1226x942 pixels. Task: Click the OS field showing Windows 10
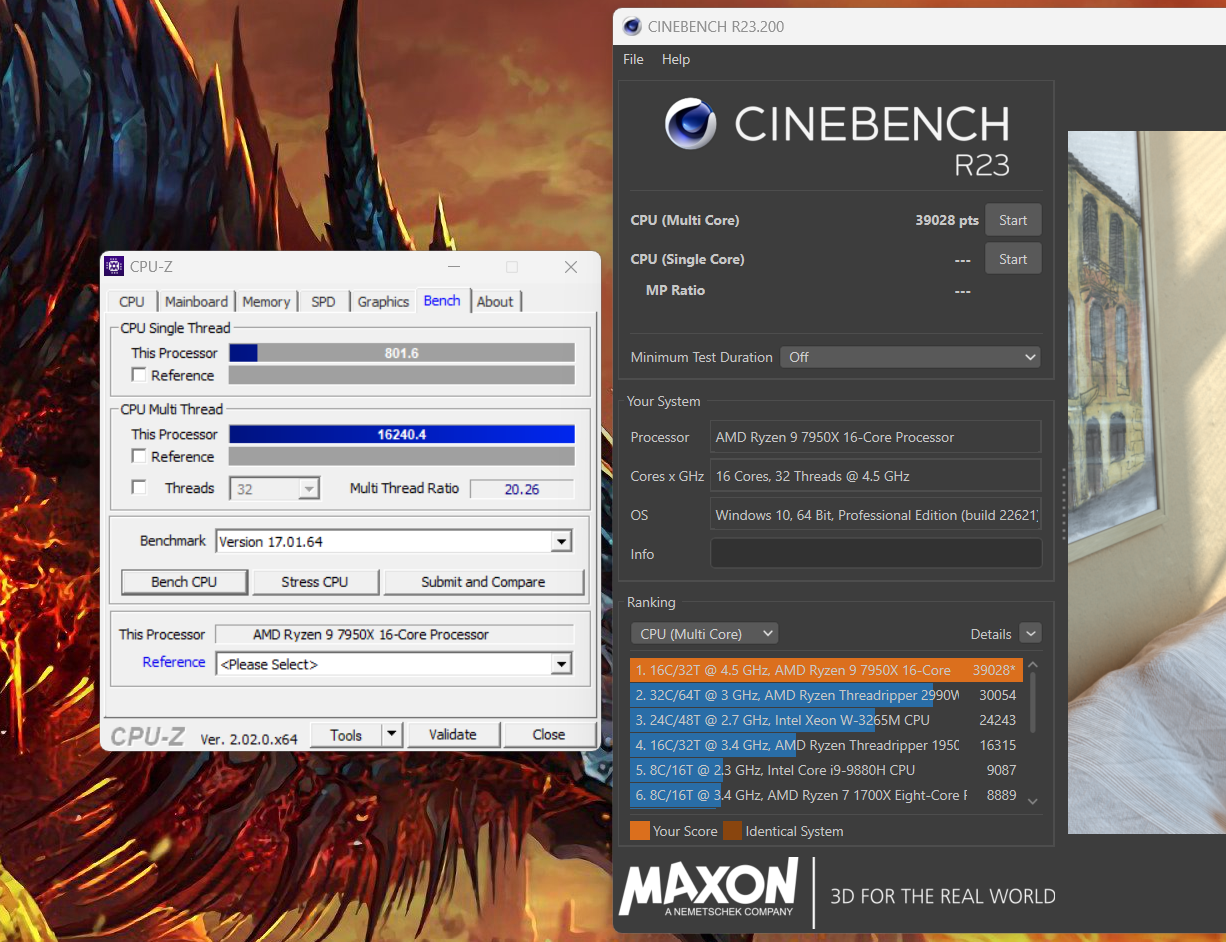pyautogui.click(x=876, y=515)
